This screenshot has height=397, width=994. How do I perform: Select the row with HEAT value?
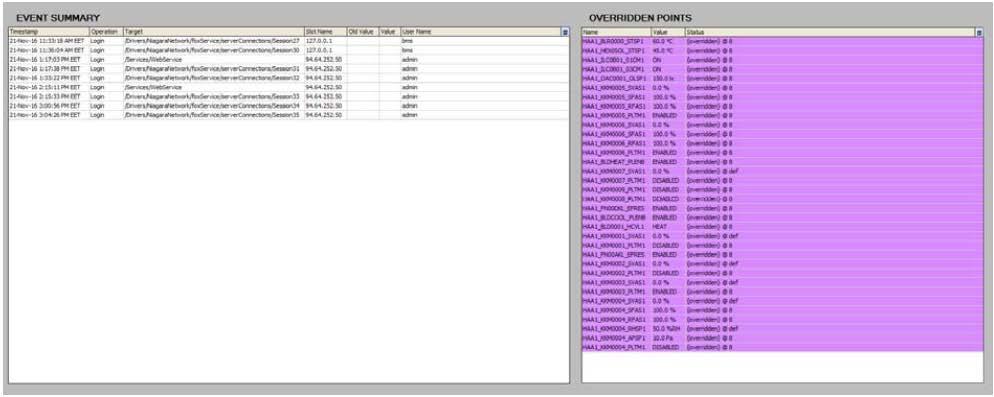(783, 226)
